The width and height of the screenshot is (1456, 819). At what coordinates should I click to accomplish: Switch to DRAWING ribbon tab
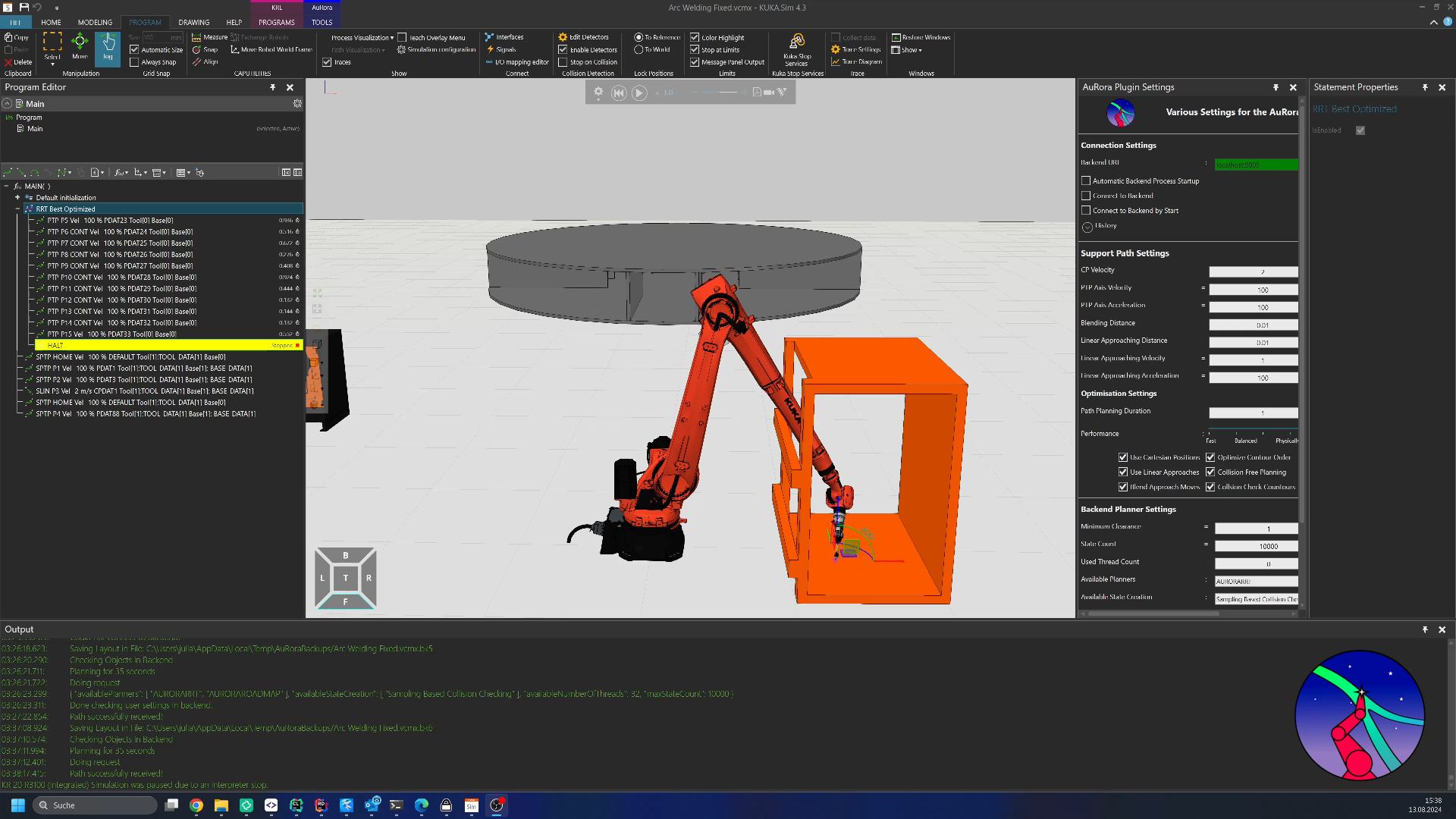(x=194, y=23)
